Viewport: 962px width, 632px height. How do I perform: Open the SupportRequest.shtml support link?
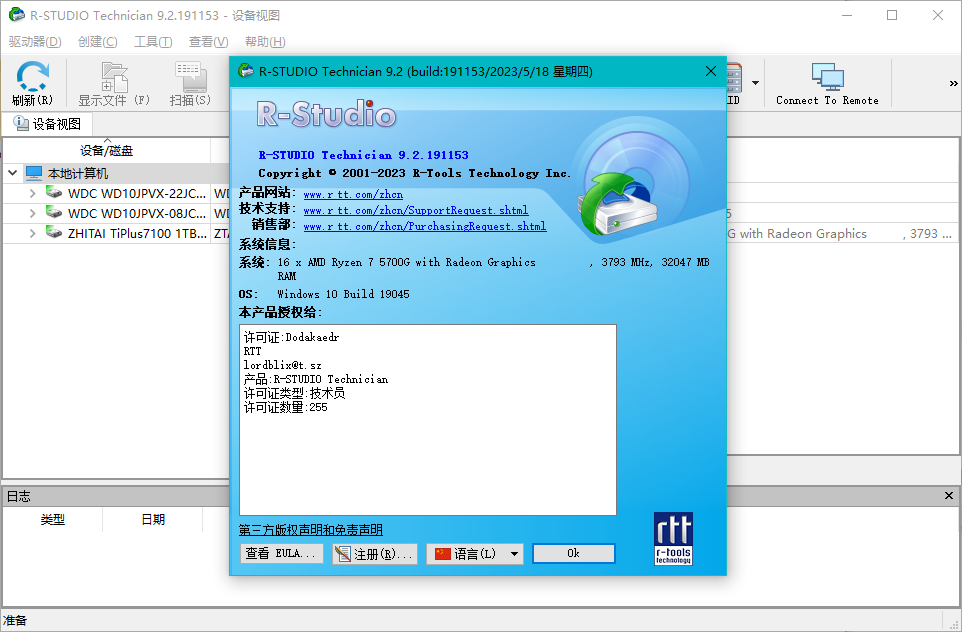click(416, 210)
